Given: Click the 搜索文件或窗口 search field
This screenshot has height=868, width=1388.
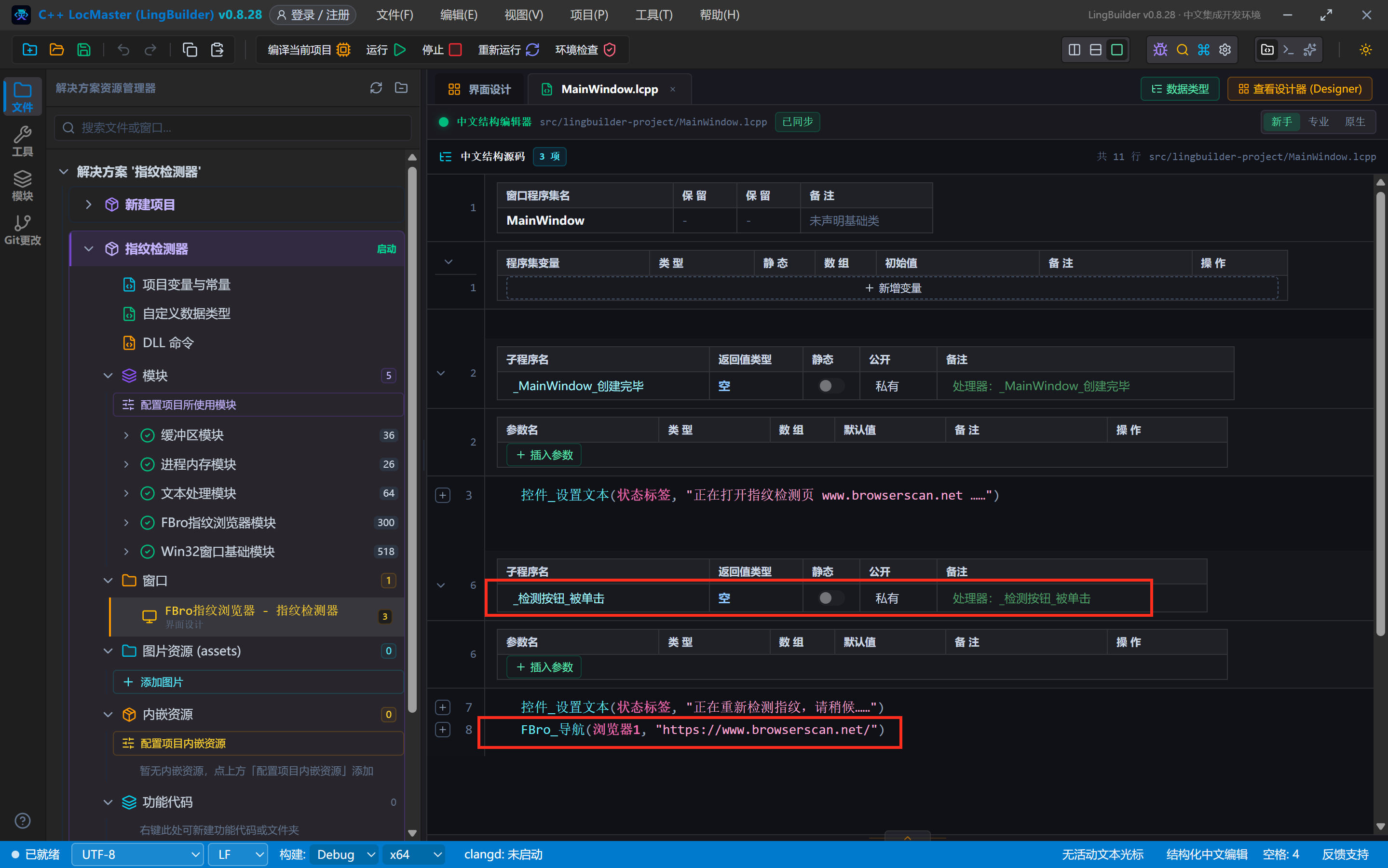Looking at the screenshot, I should pyautogui.click(x=233, y=127).
